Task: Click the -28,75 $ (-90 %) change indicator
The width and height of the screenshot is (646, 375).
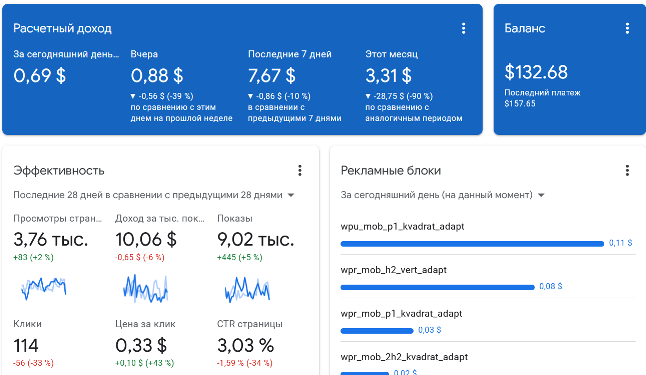Action: pyautogui.click(x=399, y=96)
